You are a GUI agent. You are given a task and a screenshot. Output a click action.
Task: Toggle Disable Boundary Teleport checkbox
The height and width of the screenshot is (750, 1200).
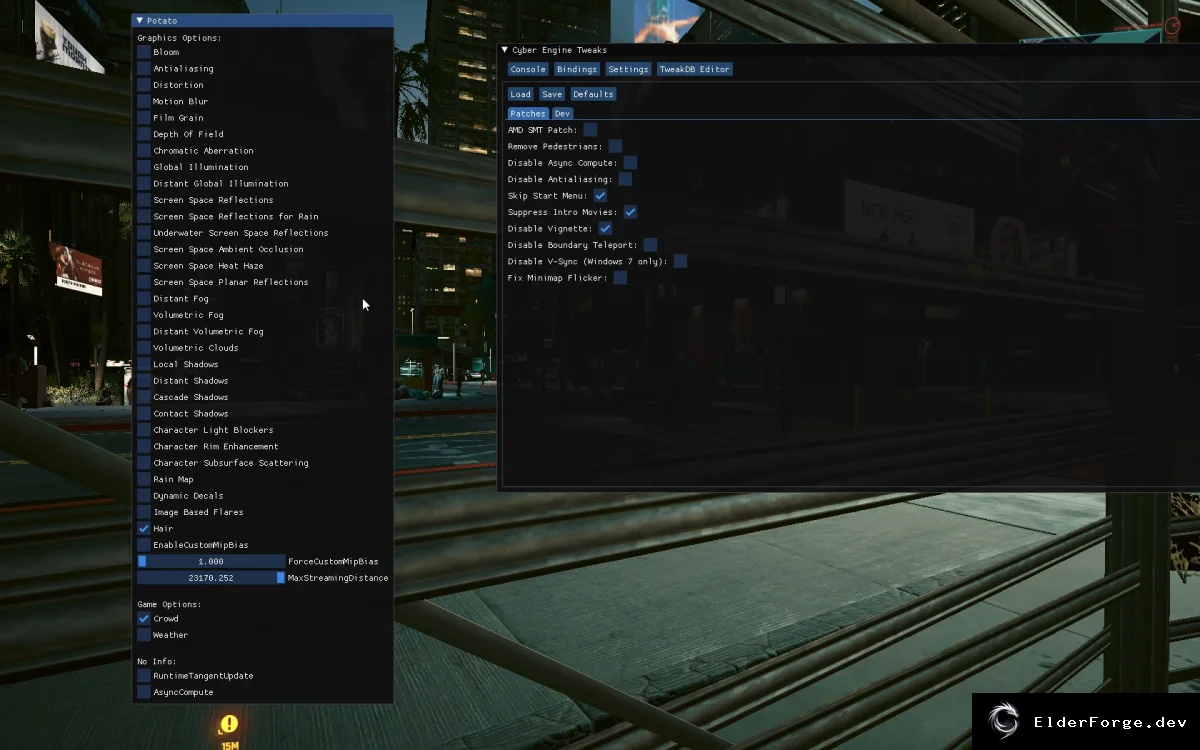click(x=650, y=245)
